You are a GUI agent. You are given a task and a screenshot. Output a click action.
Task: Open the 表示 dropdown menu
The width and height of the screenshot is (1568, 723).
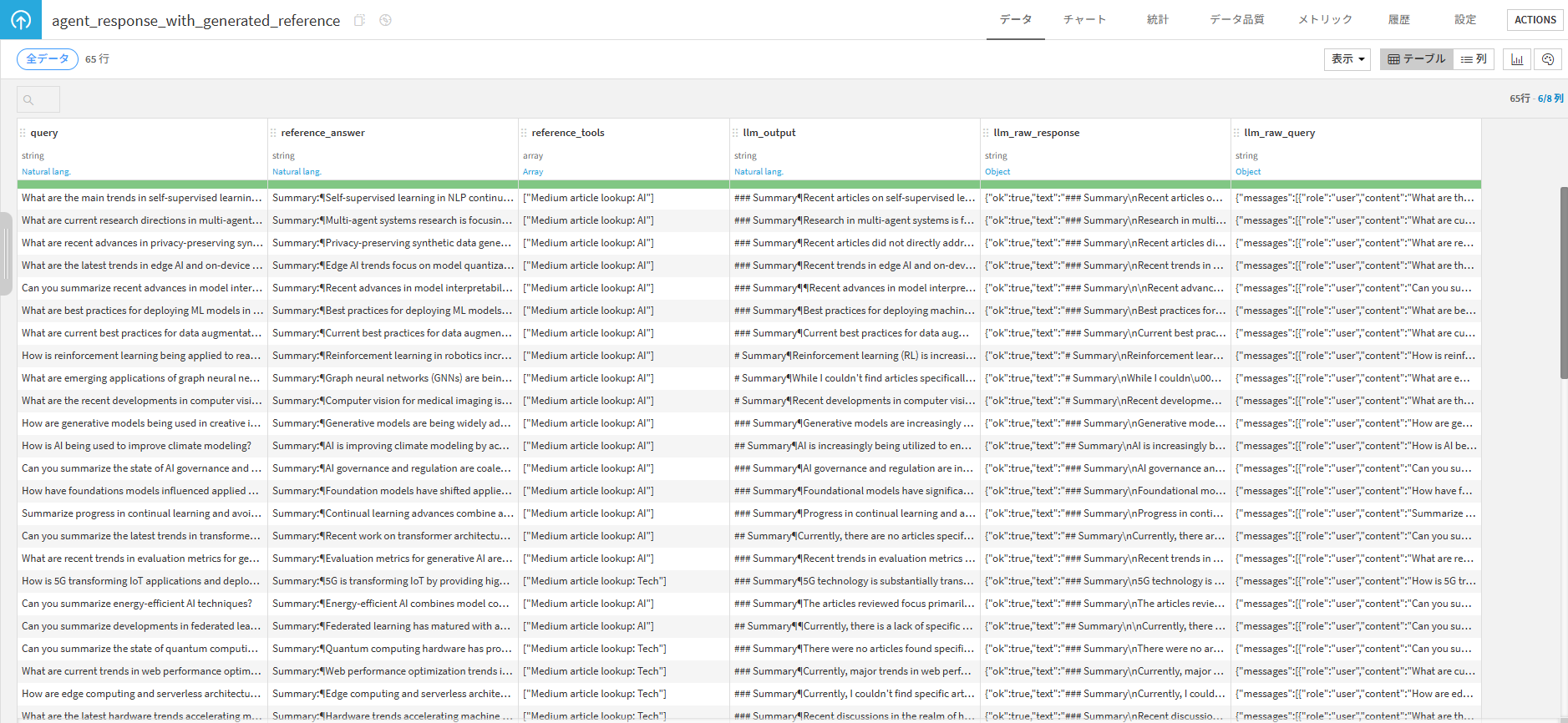click(x=1347, y=59)
